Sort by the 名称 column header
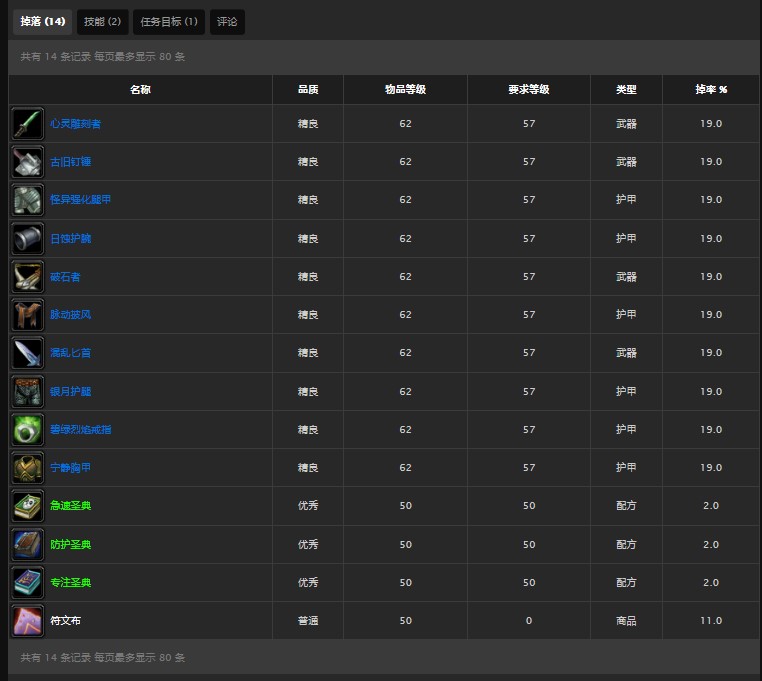This screenshot has width=762, height=681. [140, 90]
